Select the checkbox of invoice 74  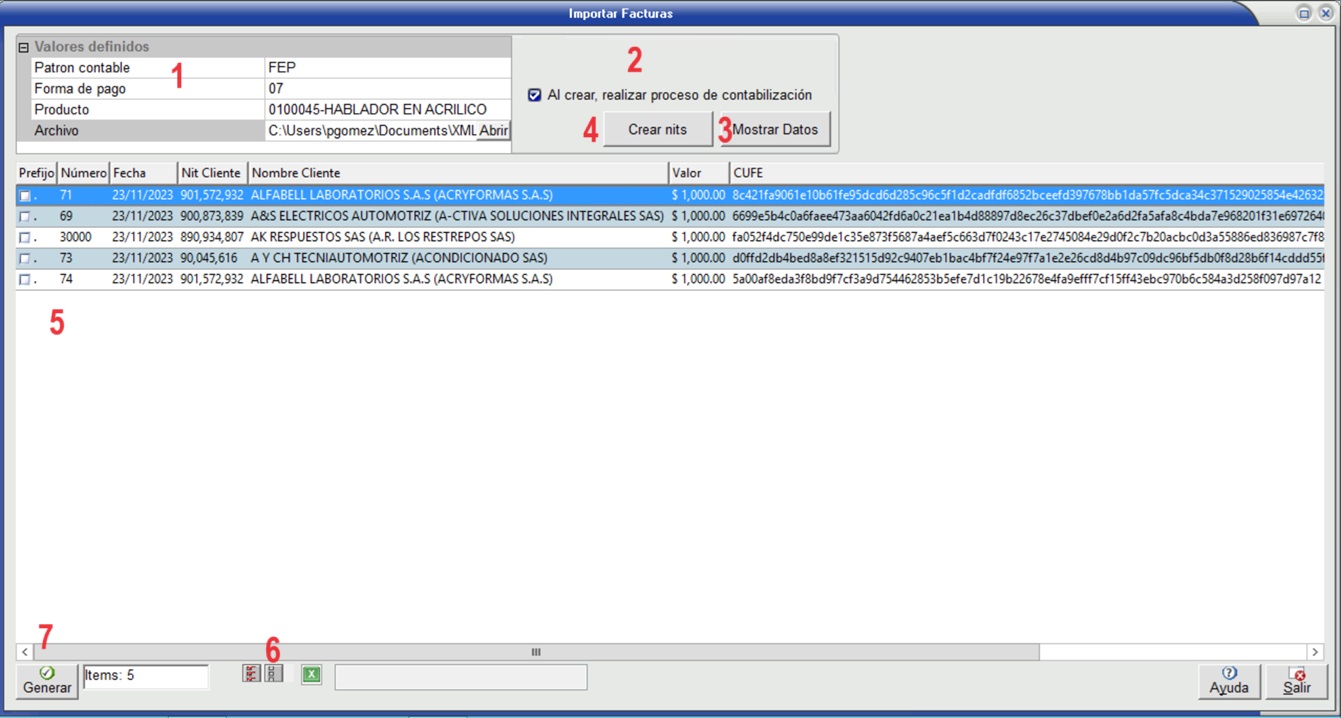(25, 280)
